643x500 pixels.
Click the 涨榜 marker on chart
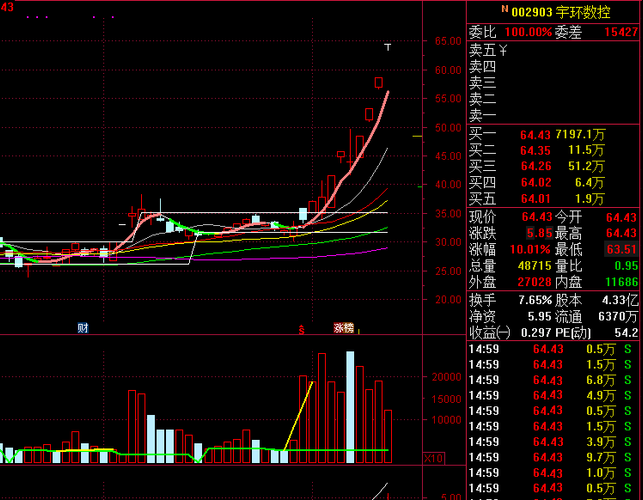pyautogui.click(x=344, y=328)
